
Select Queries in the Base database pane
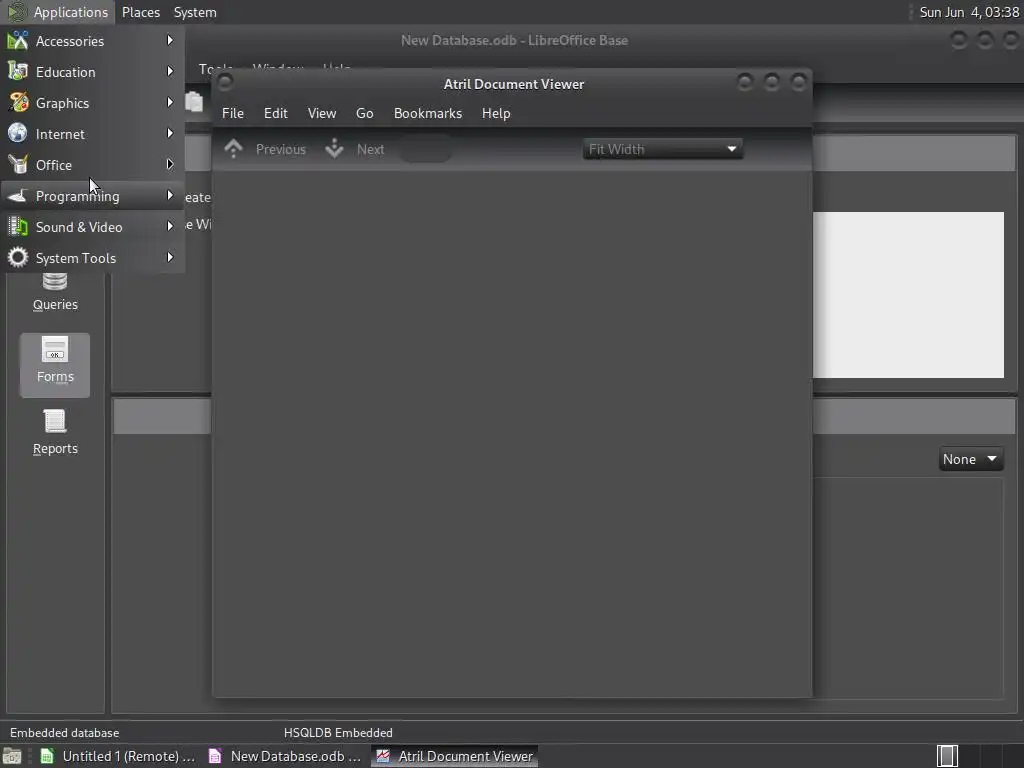pyautogui.click(x=55, y=293)
